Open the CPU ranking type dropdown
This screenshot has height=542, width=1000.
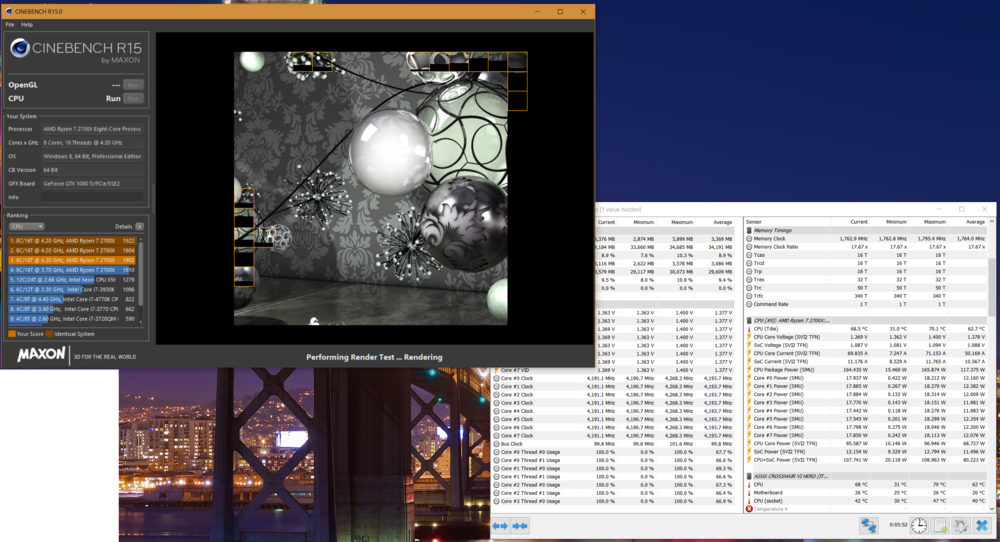26,227
